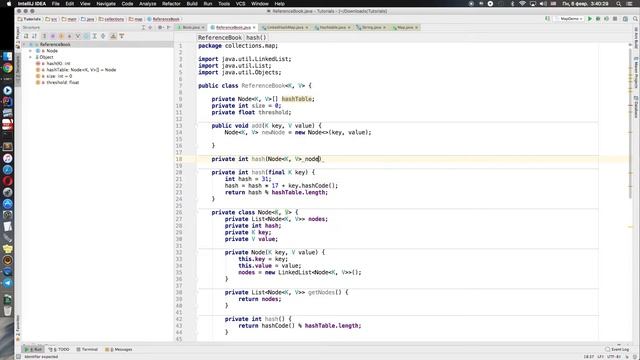Click map folder in navigation bar
This screenshot has height=360, width=640.
pos(136,19)
